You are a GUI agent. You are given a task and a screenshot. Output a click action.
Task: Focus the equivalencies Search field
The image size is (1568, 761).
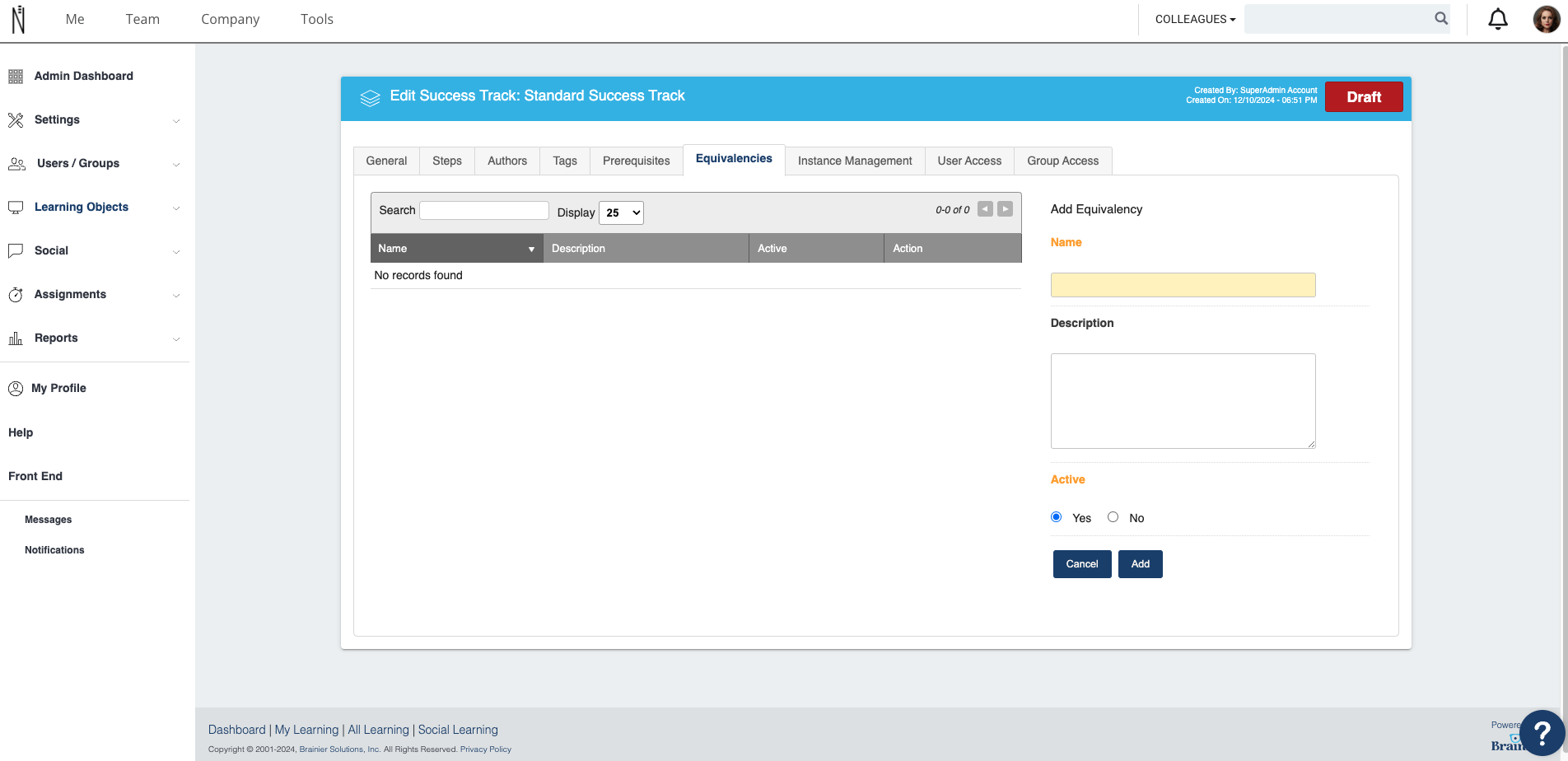pos(484,211)
